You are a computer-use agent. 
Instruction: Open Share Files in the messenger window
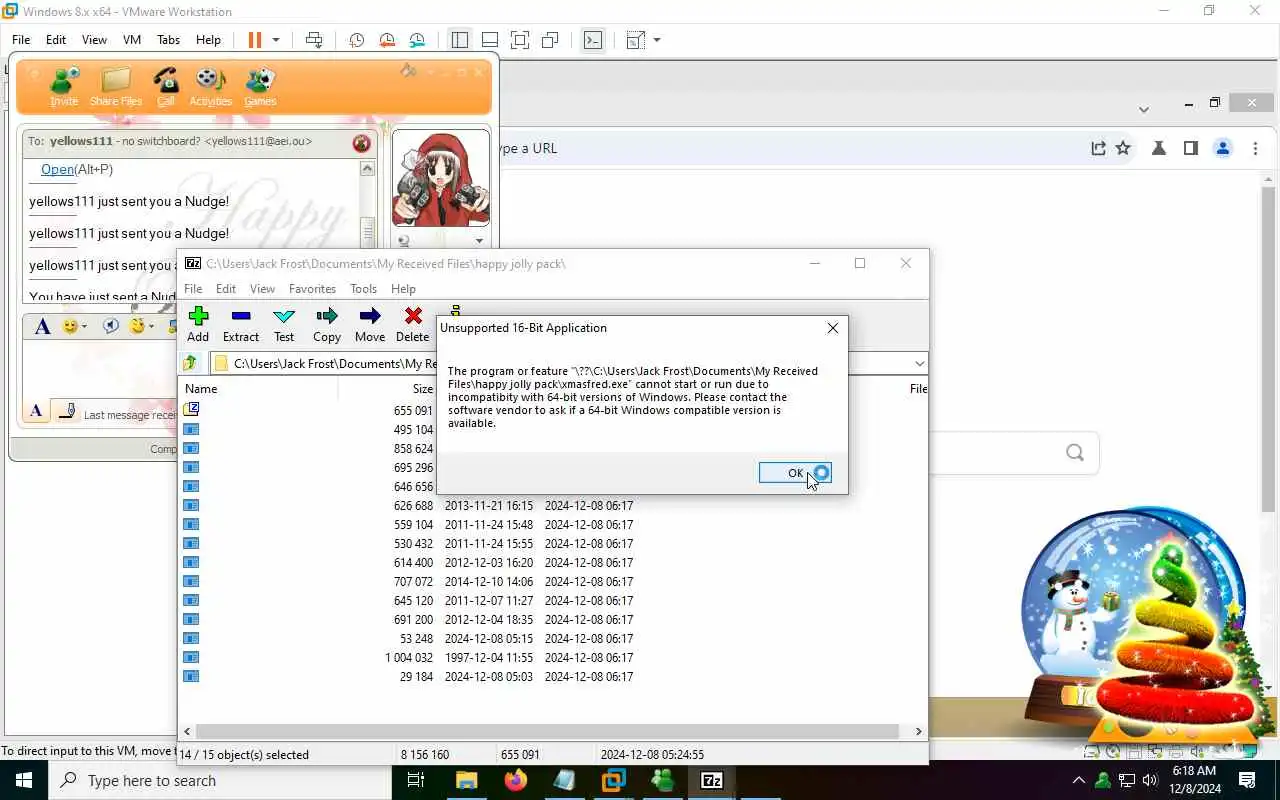116,86
